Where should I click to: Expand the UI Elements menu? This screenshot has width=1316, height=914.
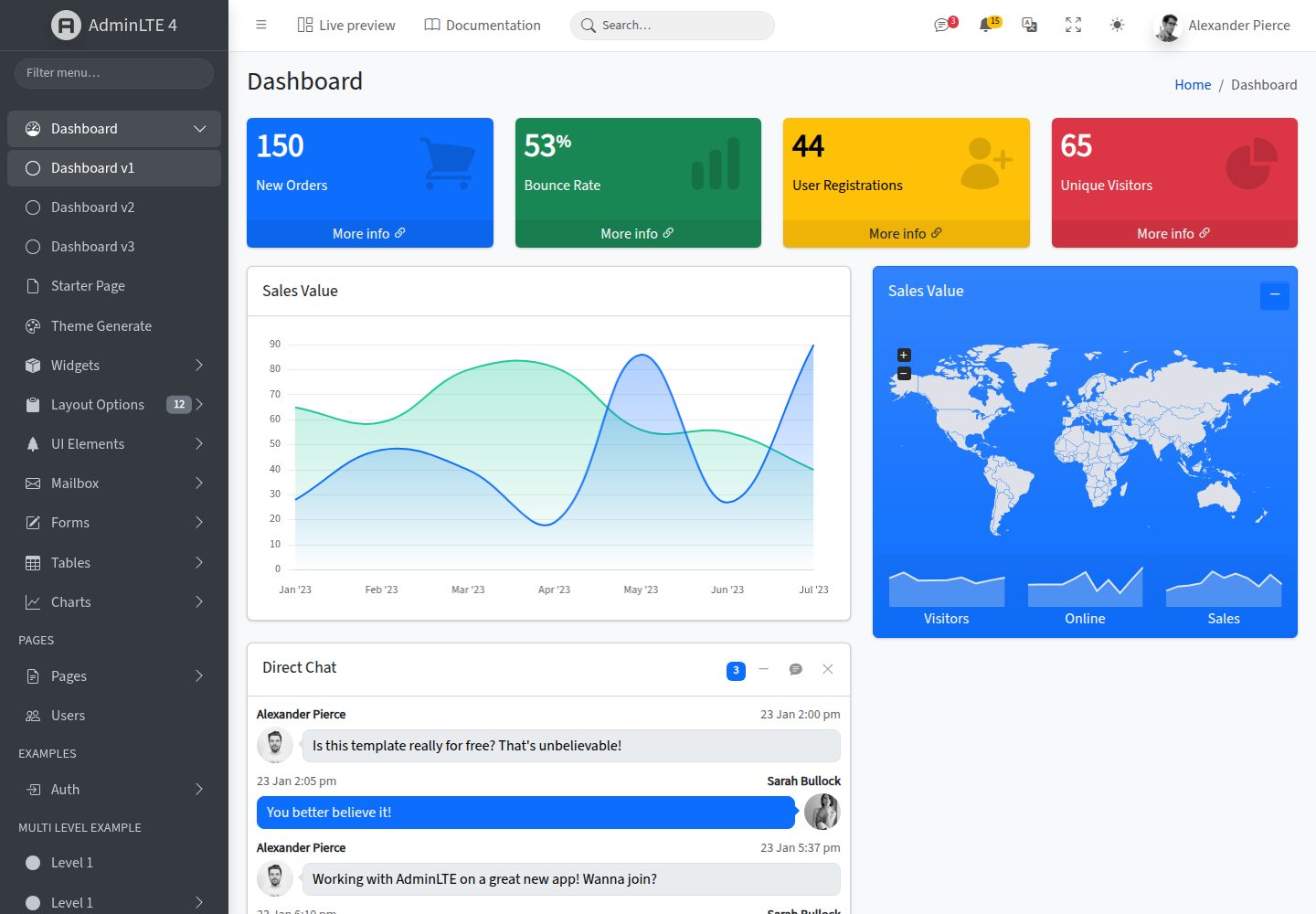(x=114, y=444)
